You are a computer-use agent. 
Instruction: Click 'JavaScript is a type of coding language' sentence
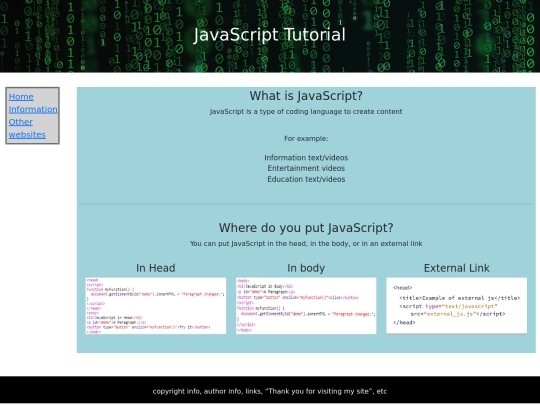tap(306, 112)
